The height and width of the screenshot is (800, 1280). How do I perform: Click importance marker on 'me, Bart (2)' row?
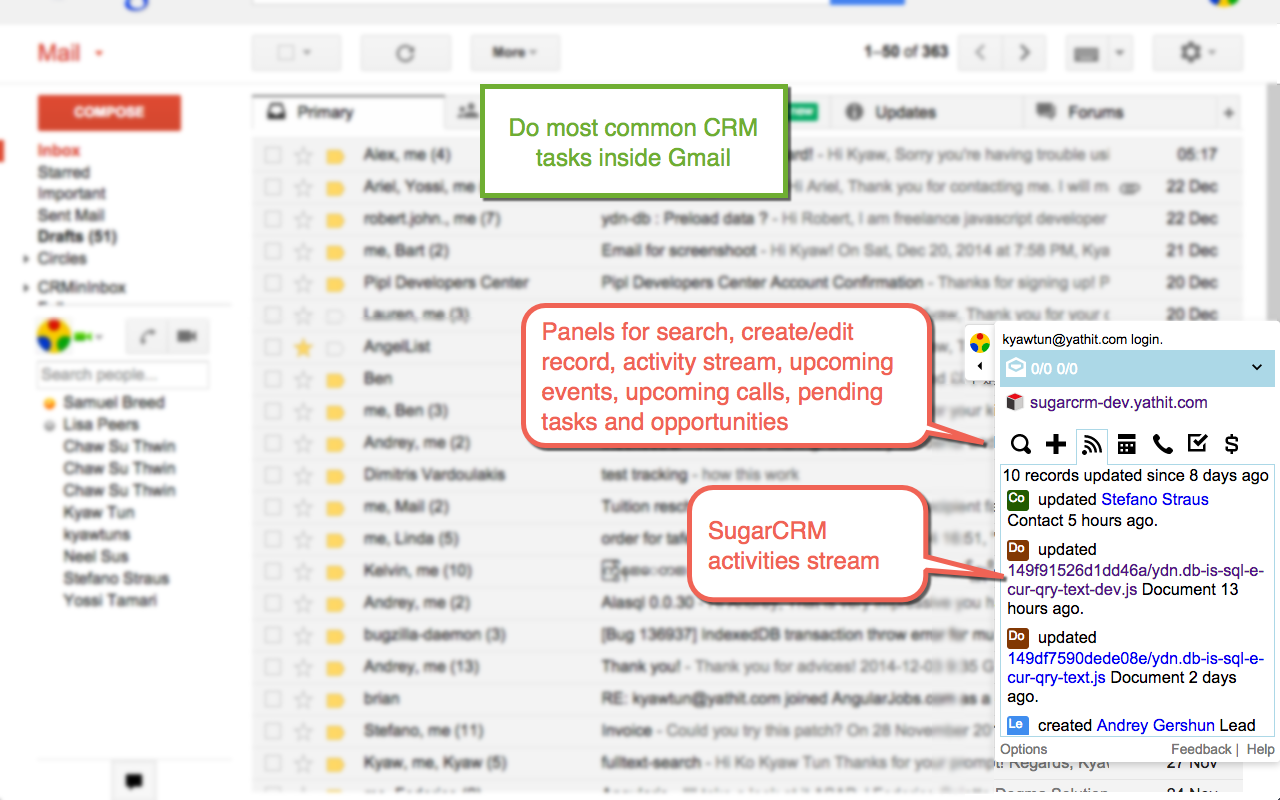(334, 251)
